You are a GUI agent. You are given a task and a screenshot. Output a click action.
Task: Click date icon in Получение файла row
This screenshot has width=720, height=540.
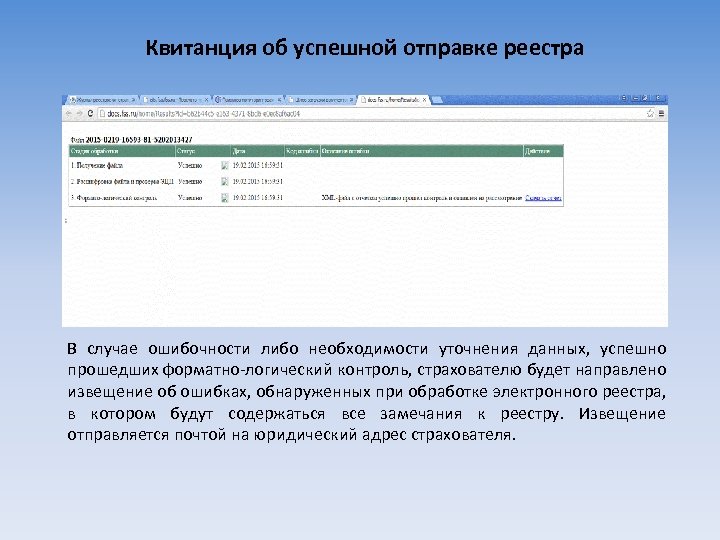click(x=225, y=166)
